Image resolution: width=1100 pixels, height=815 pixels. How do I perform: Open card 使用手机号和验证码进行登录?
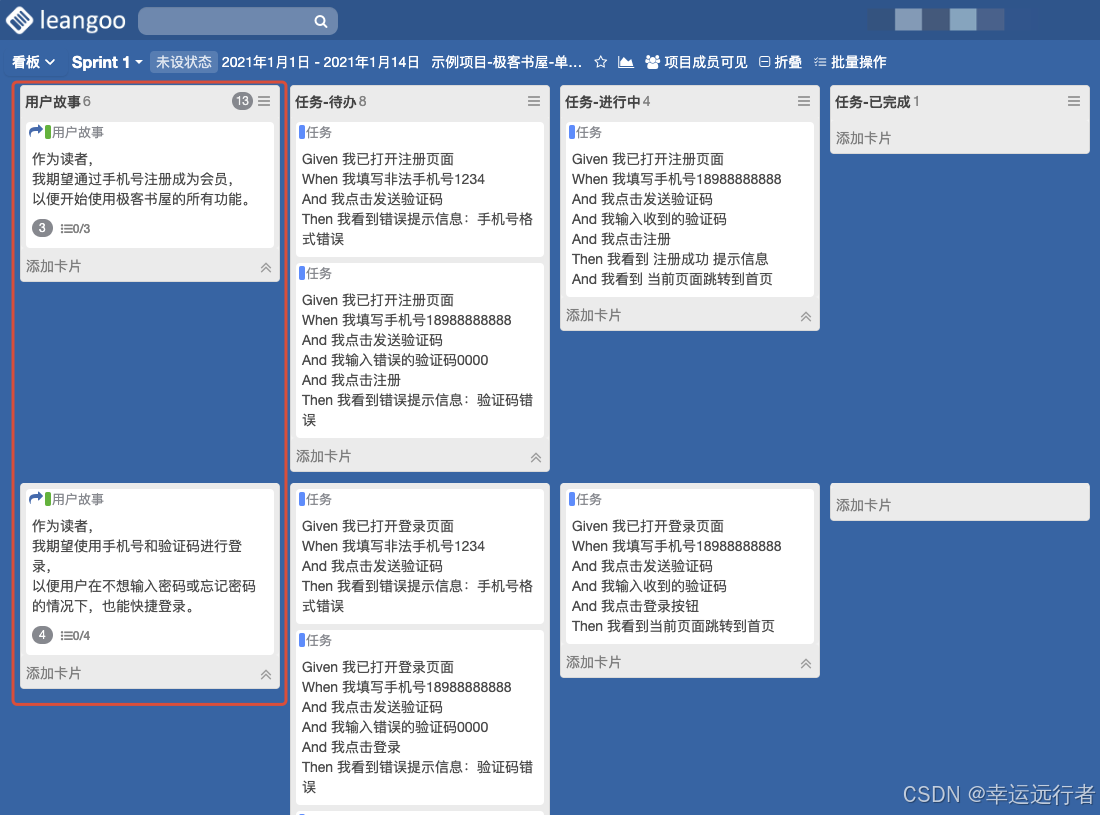149,572
